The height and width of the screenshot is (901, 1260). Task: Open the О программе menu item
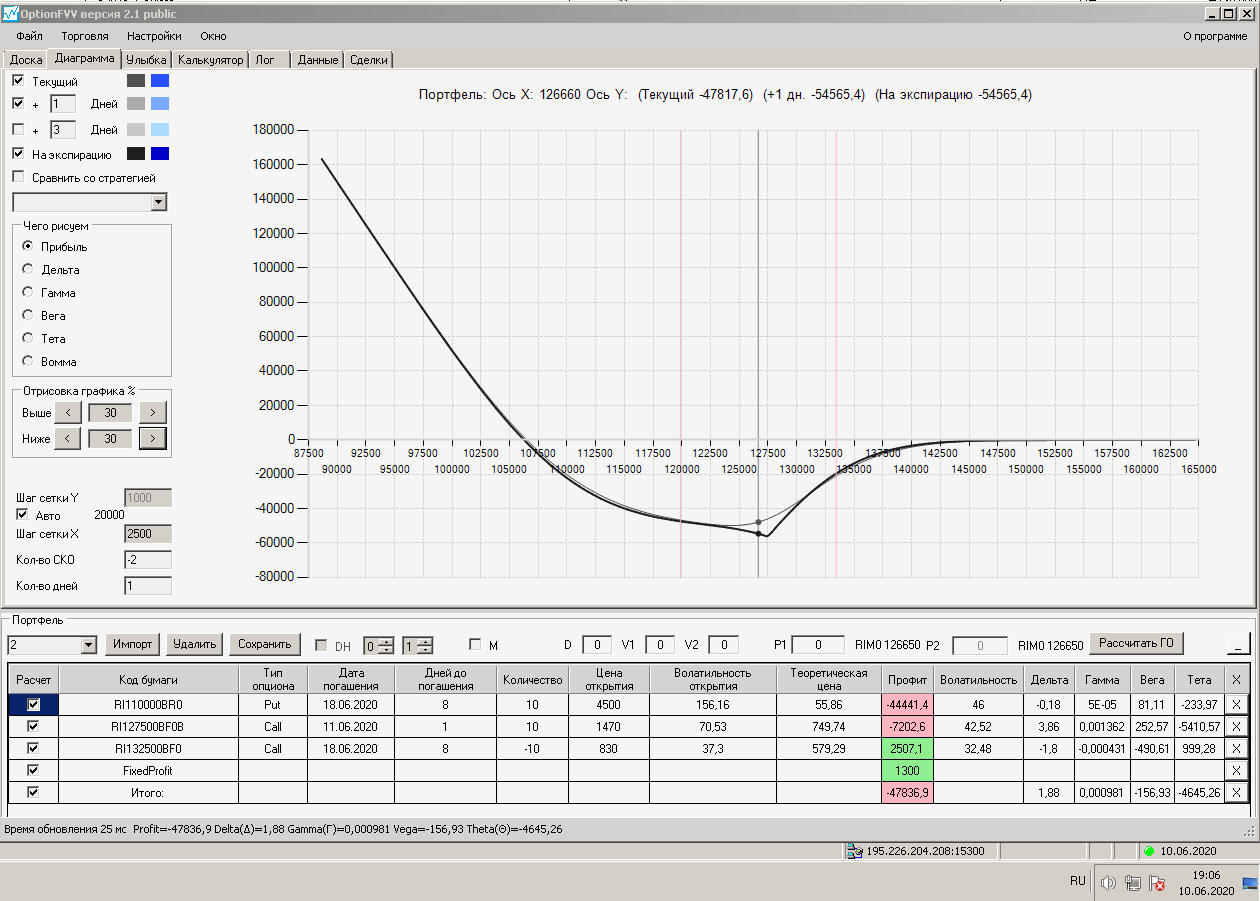click(1215, 36)
